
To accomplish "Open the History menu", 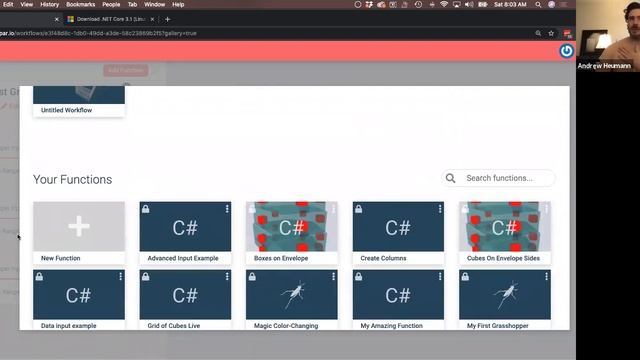I will tap(49, 4).
